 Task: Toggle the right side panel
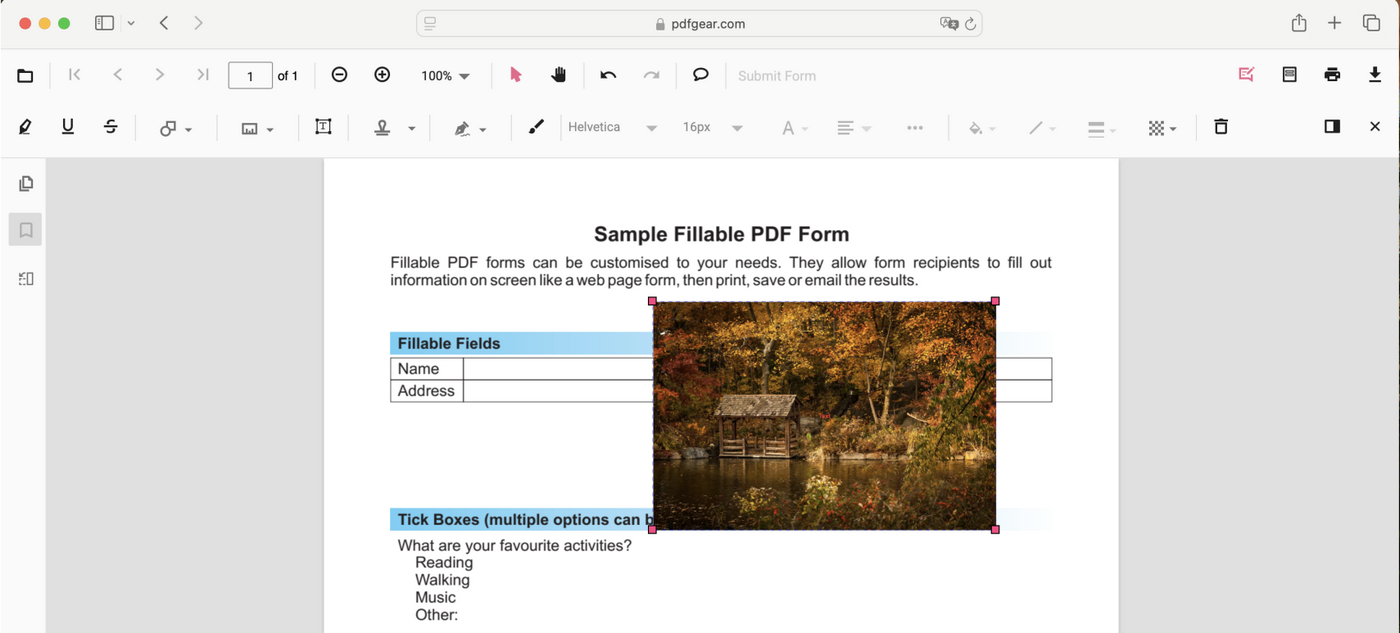coord(1332,127)
